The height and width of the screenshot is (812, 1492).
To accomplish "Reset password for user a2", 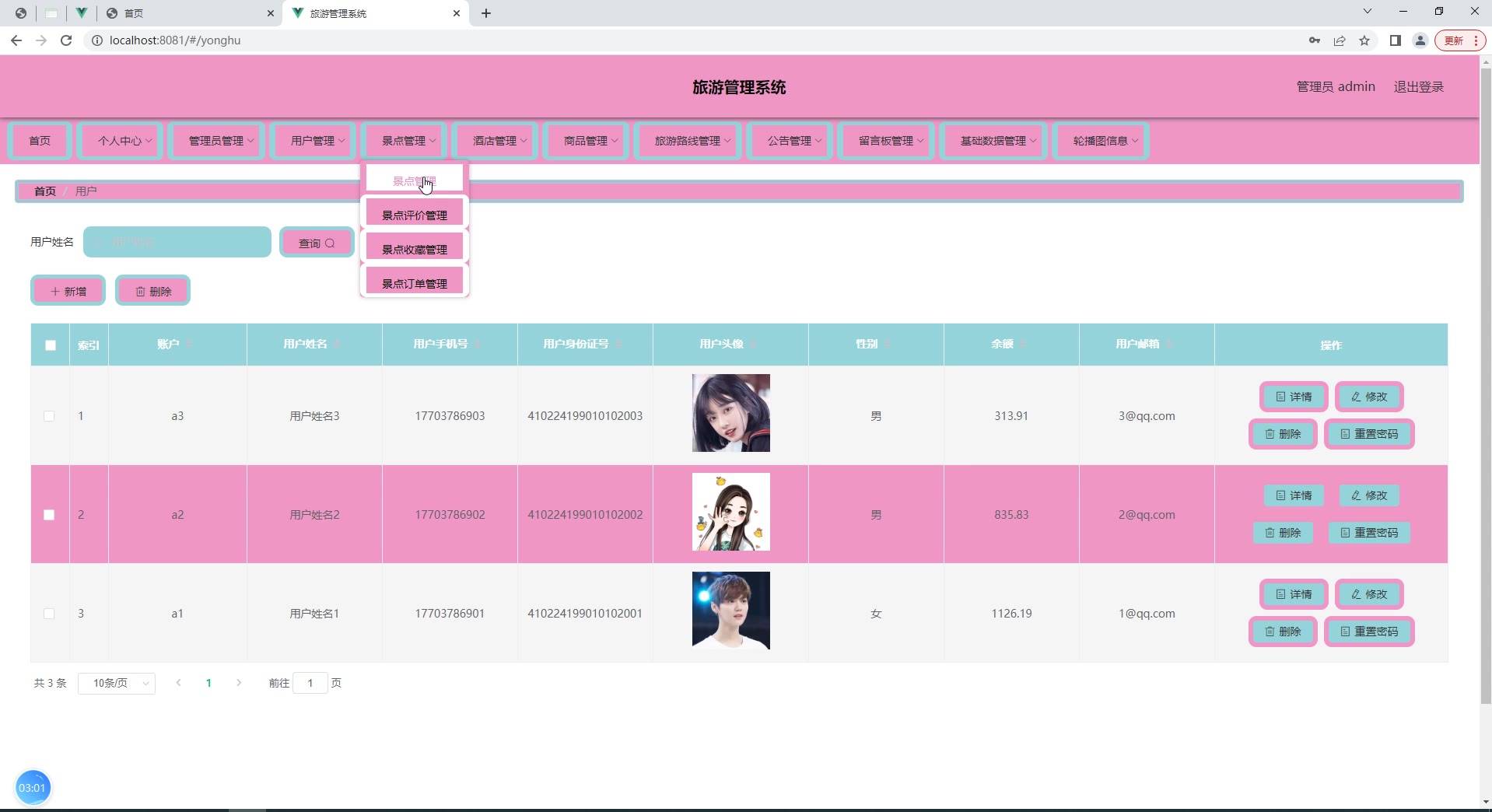I will coord(1369,533).
